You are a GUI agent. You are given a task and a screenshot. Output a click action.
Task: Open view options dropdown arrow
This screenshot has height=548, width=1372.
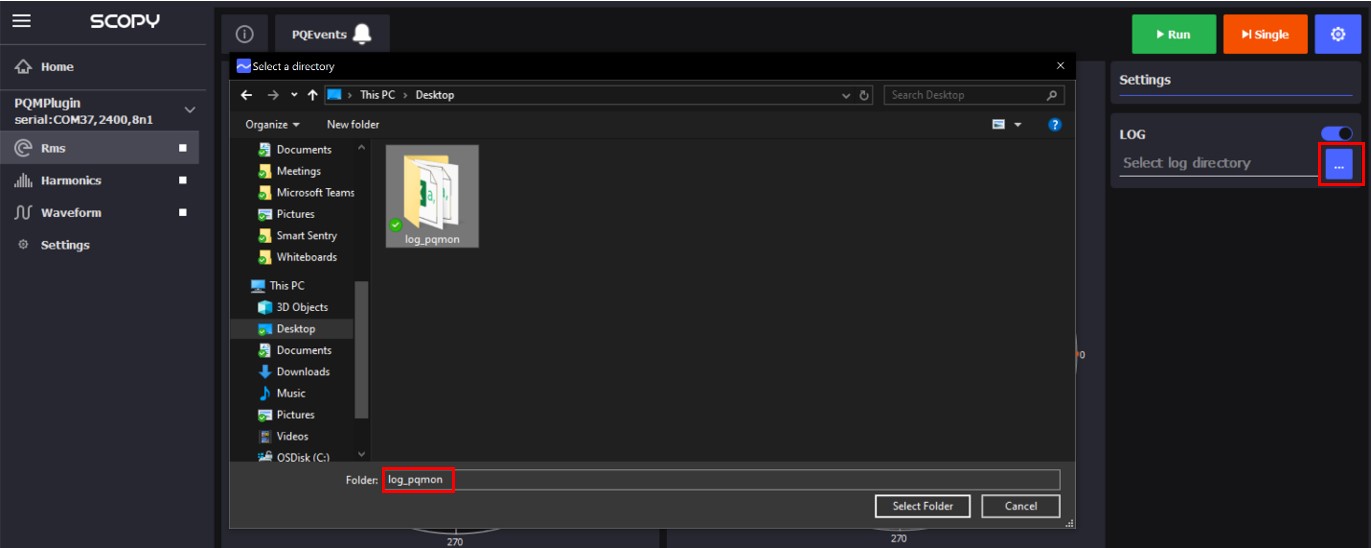click(x=1018, y=125)
